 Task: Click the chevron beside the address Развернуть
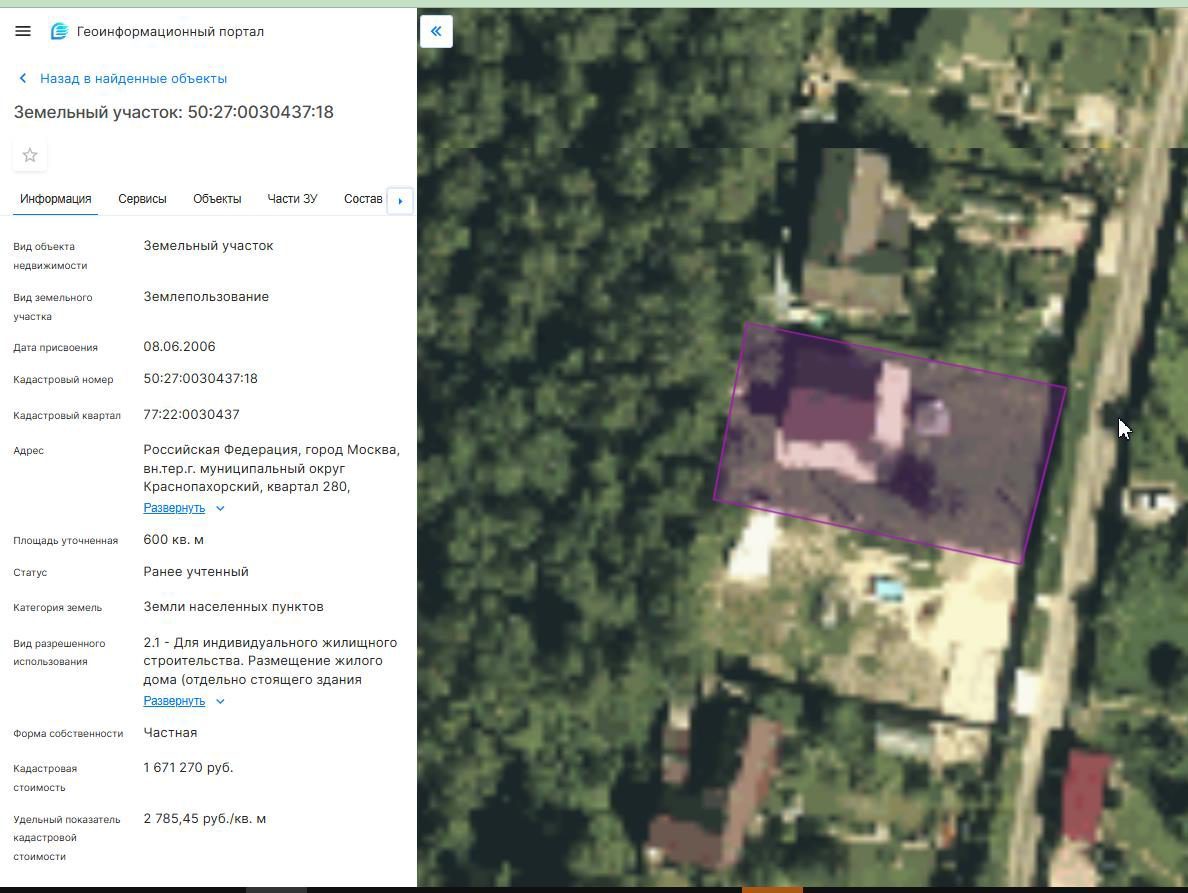(x=220, y=508)
